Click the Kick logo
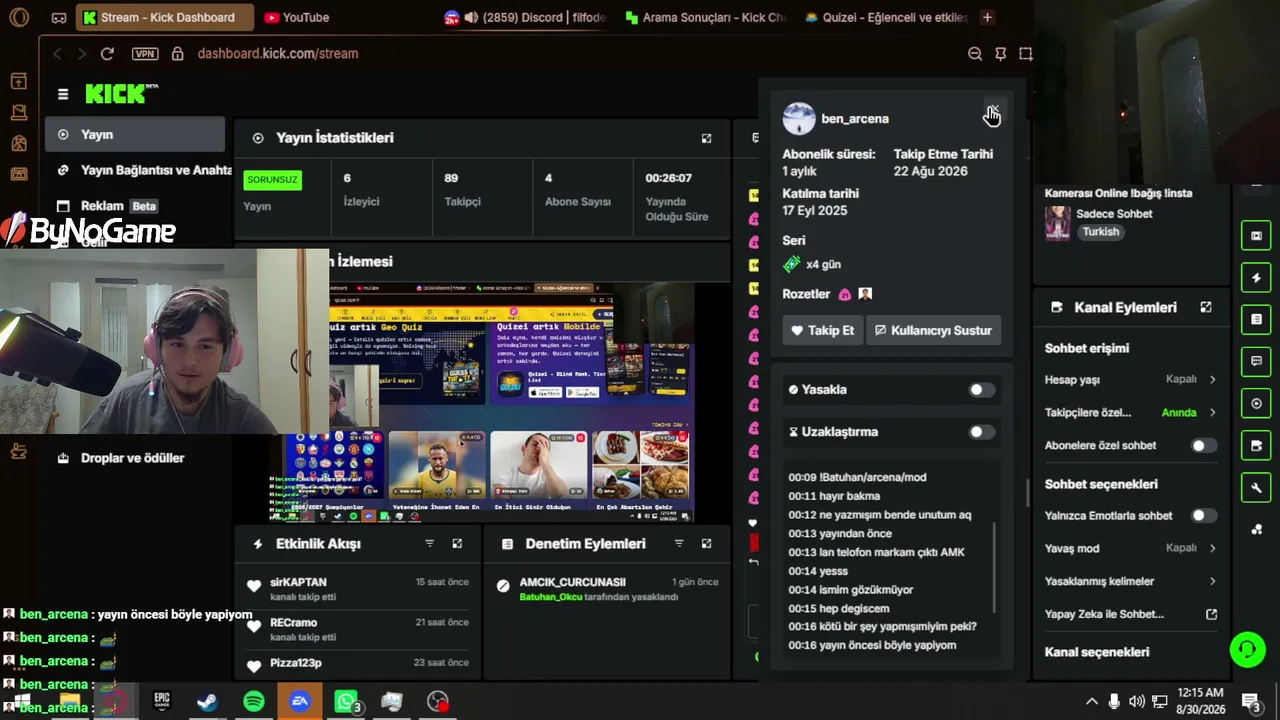Viewport: 1280px width, 720px height. tap(121, 93)
